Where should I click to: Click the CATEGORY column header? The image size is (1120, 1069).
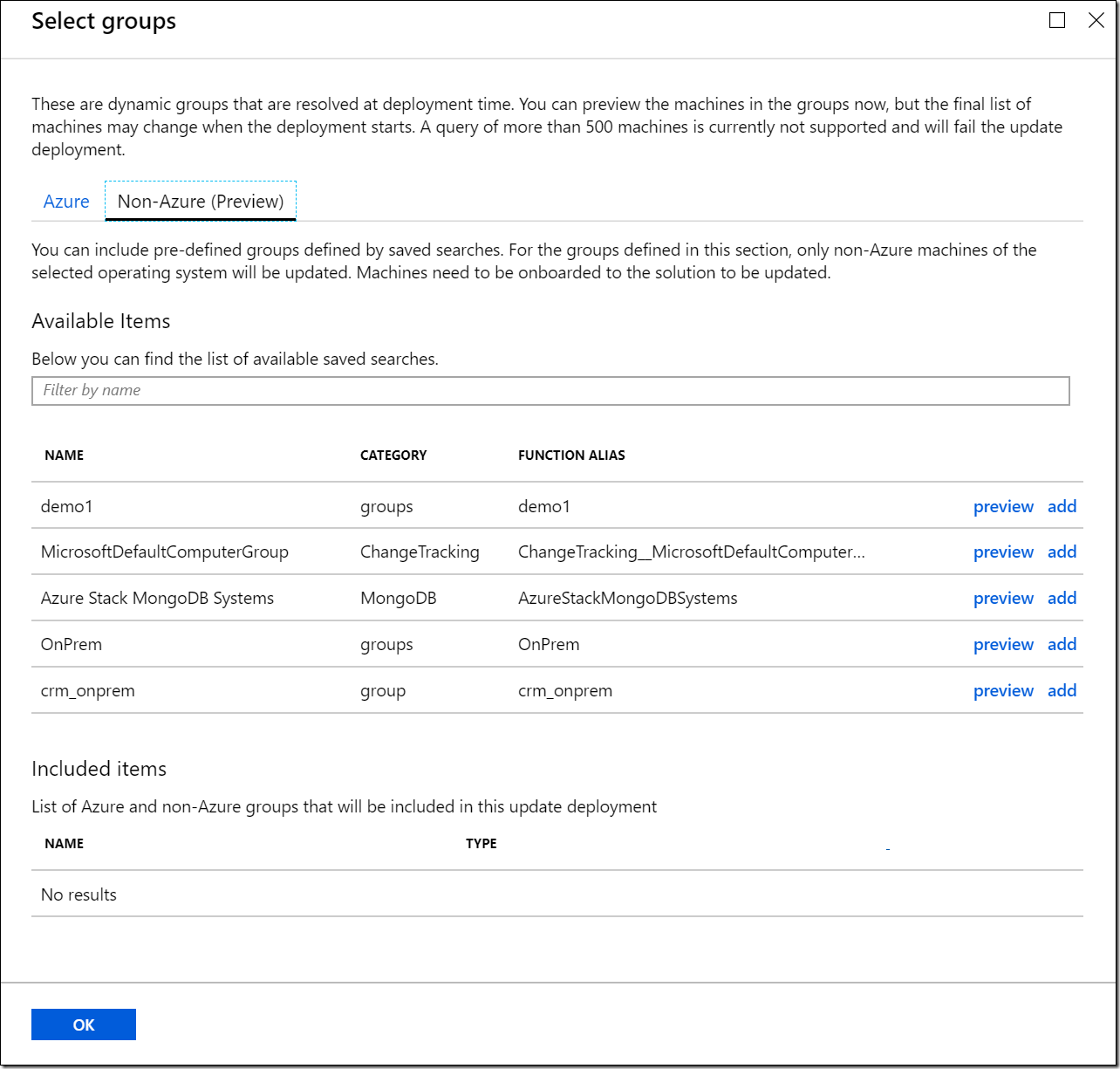[393, 456]
